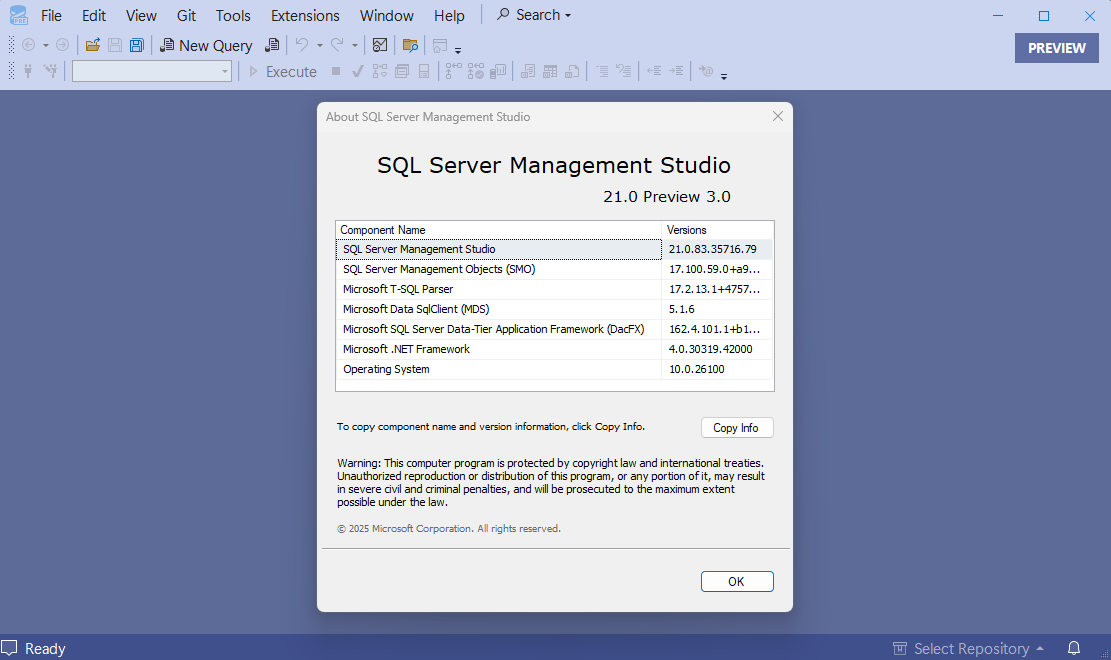Open the Extensions menu
The image size is (1111, 660).
305,15
